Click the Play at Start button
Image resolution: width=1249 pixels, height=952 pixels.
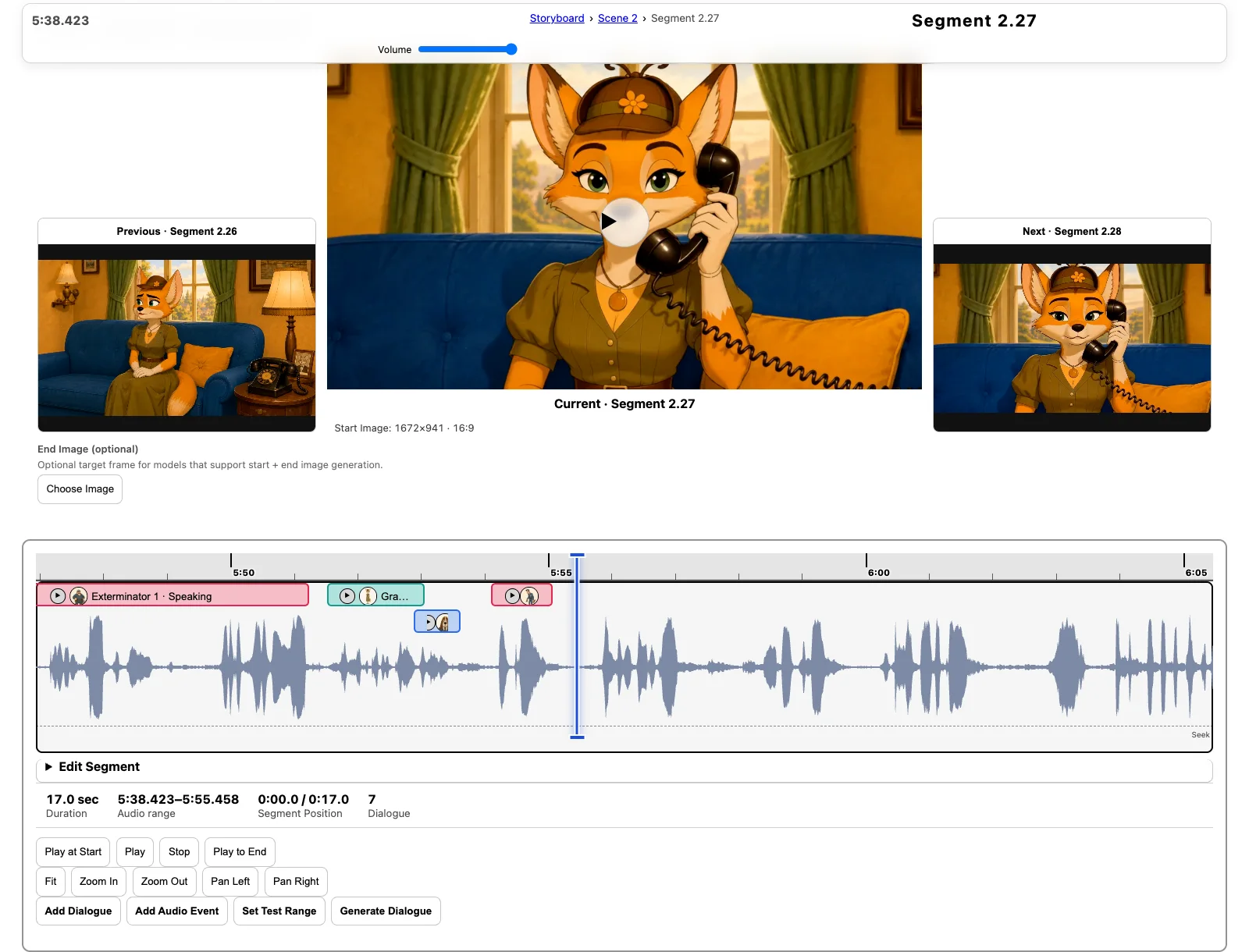coord(73,852)
